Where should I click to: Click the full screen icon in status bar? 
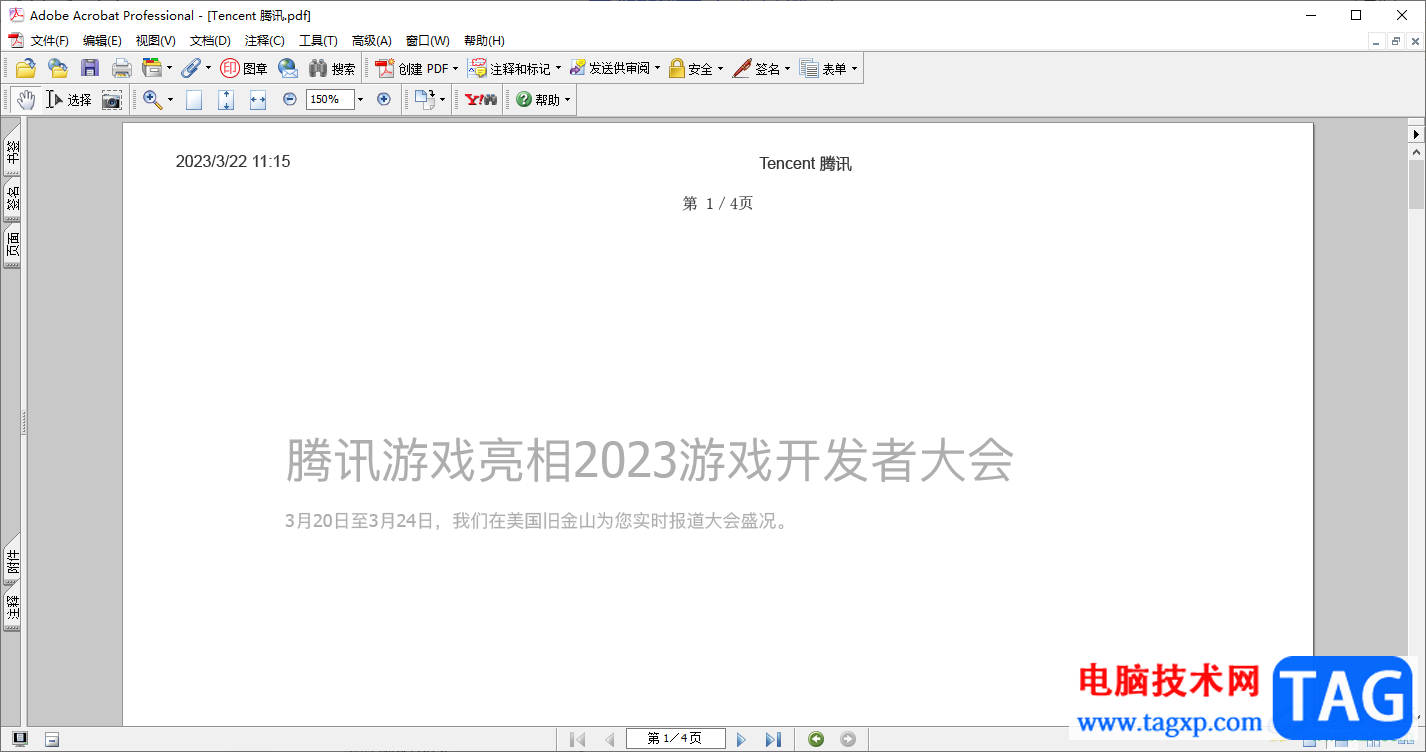point(20,739)
